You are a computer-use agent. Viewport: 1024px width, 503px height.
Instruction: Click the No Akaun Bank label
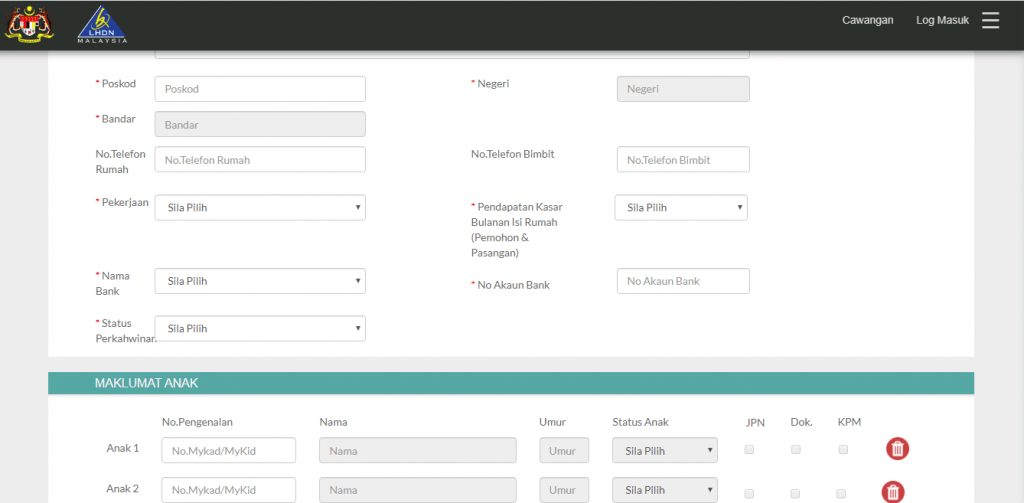(513, 285)
